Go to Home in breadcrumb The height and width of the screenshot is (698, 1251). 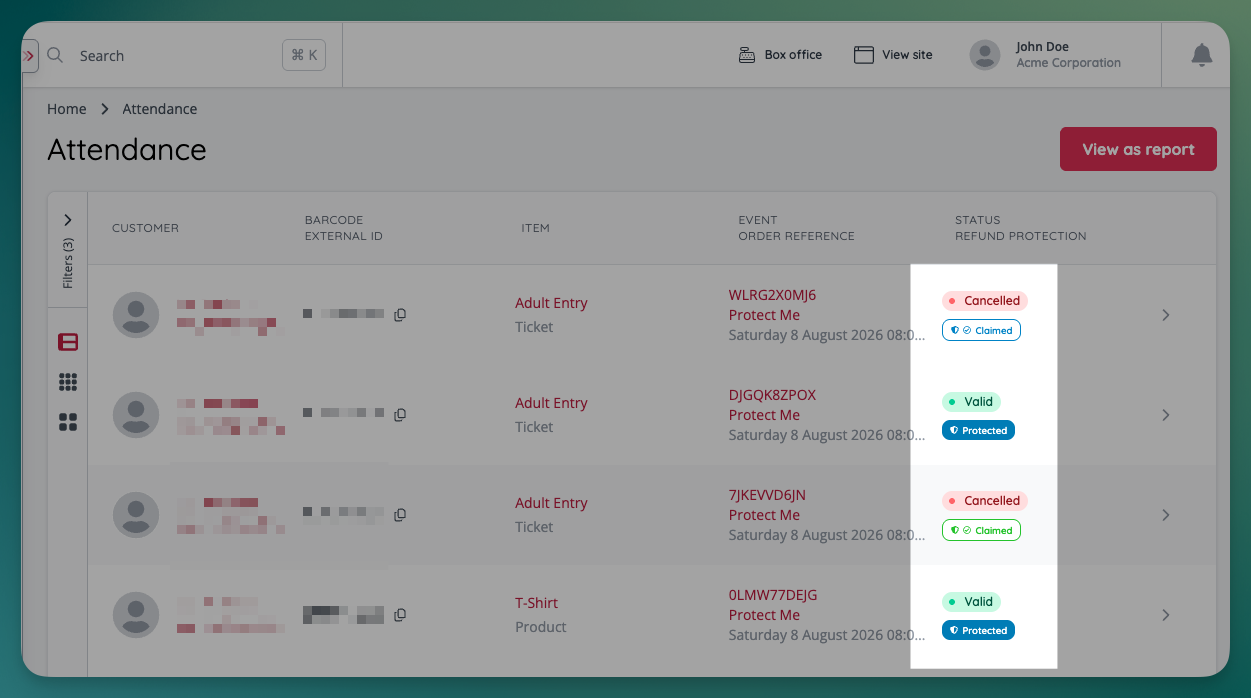pos(66,109)
